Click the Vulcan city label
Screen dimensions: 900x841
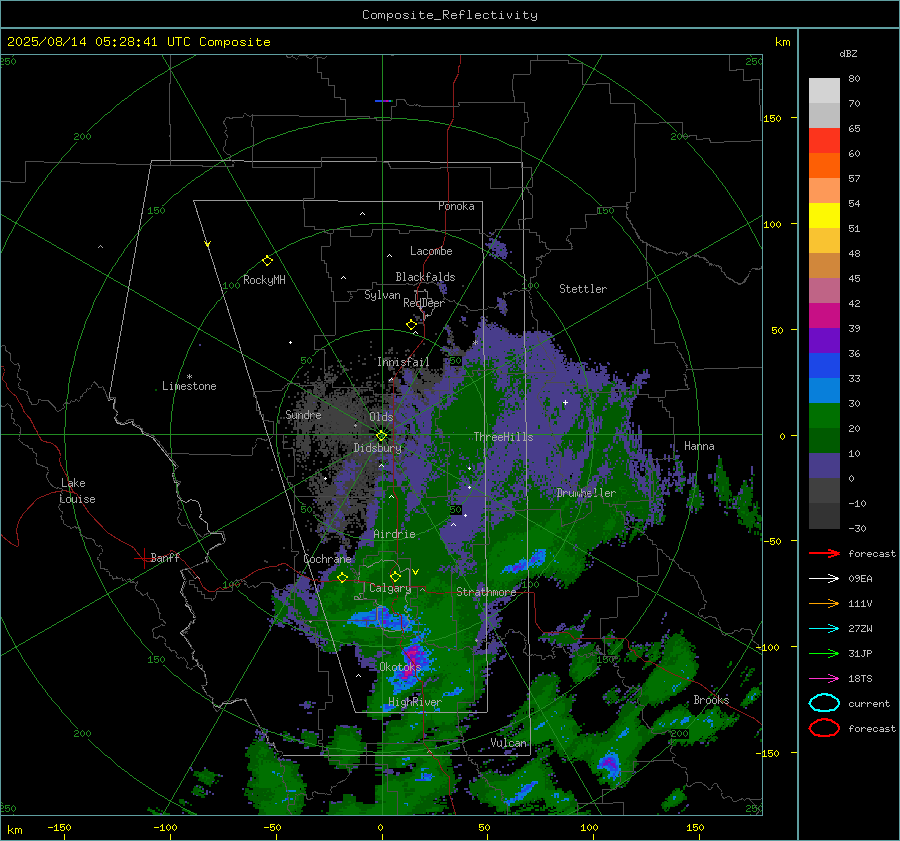[508, 743]
